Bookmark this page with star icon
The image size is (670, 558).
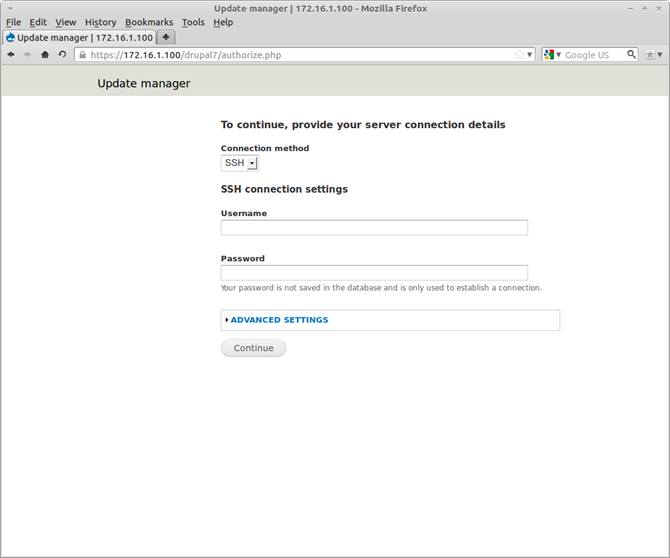click(x=518, y=55)
